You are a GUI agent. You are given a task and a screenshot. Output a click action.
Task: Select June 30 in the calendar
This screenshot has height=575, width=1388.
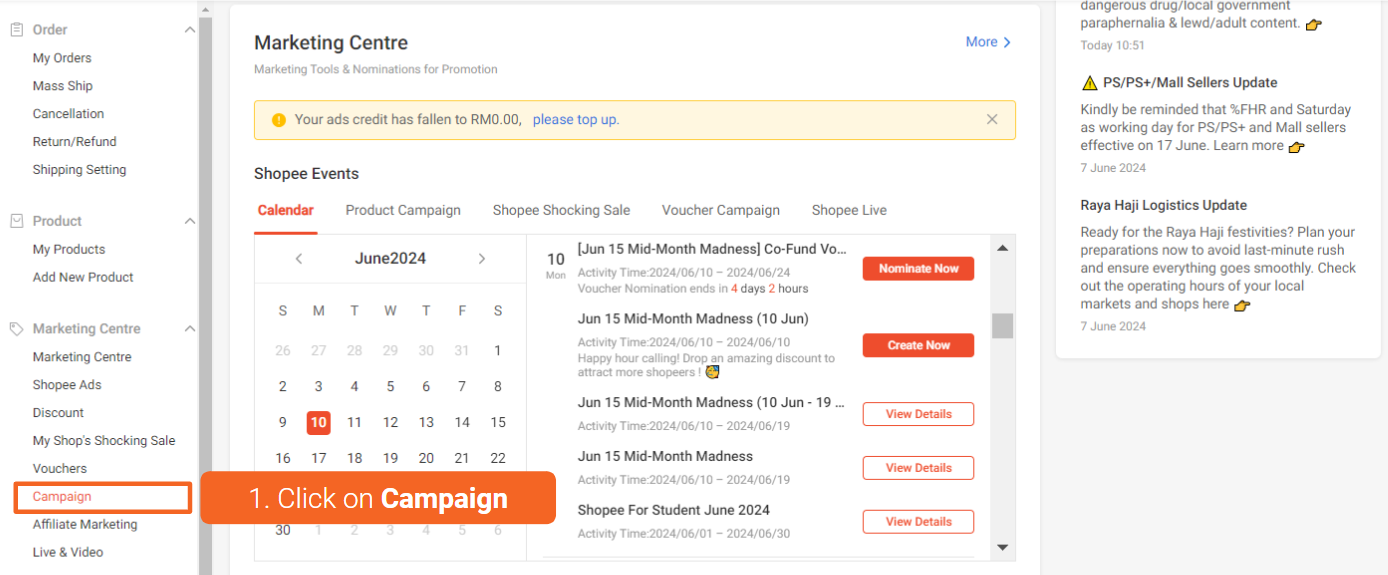point(283,530)
